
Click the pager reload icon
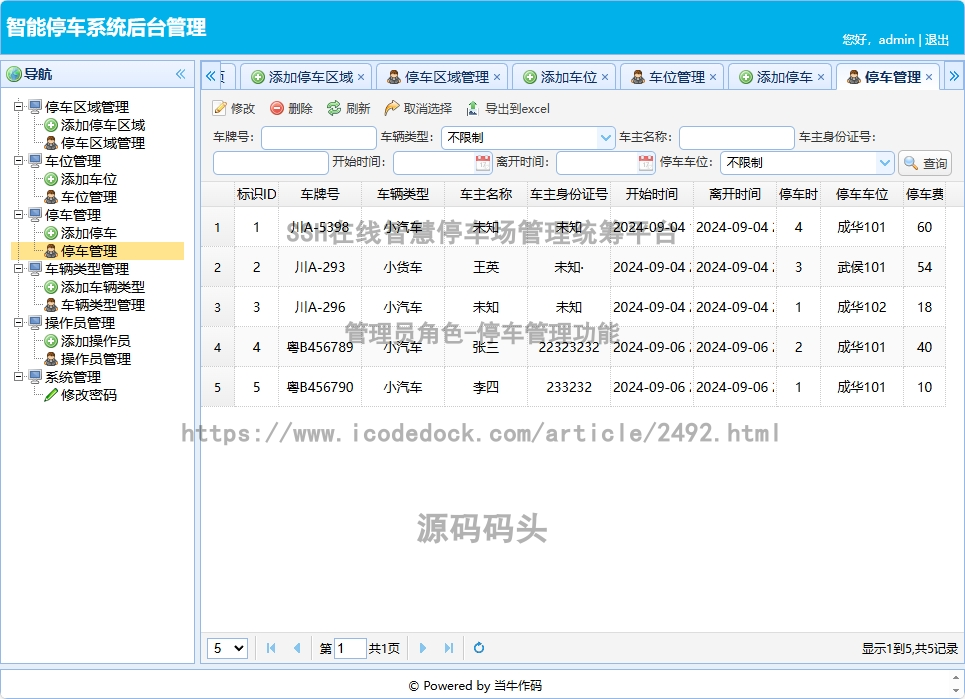[x=479, y=648]
